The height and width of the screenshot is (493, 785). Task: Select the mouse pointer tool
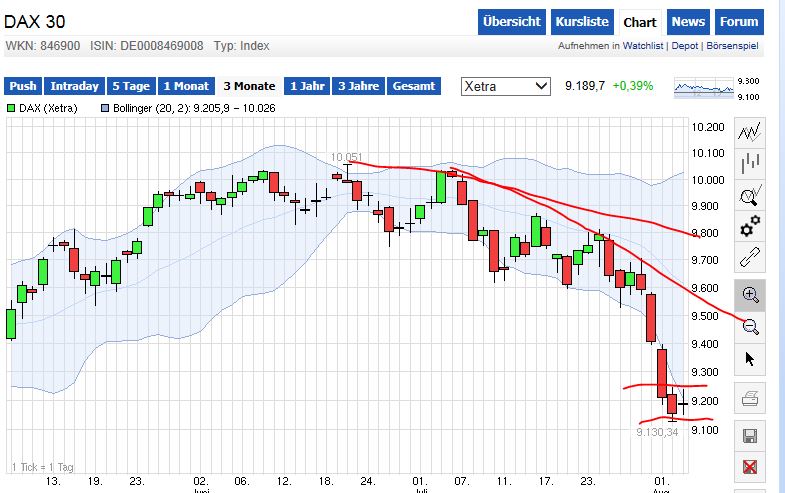(x=750, y=359)
